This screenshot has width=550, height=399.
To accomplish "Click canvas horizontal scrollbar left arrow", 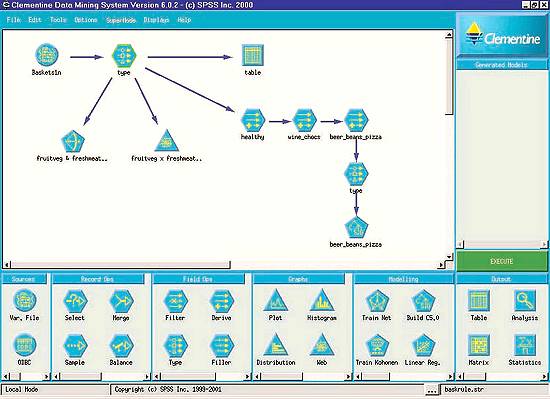I will click(7, 265).
